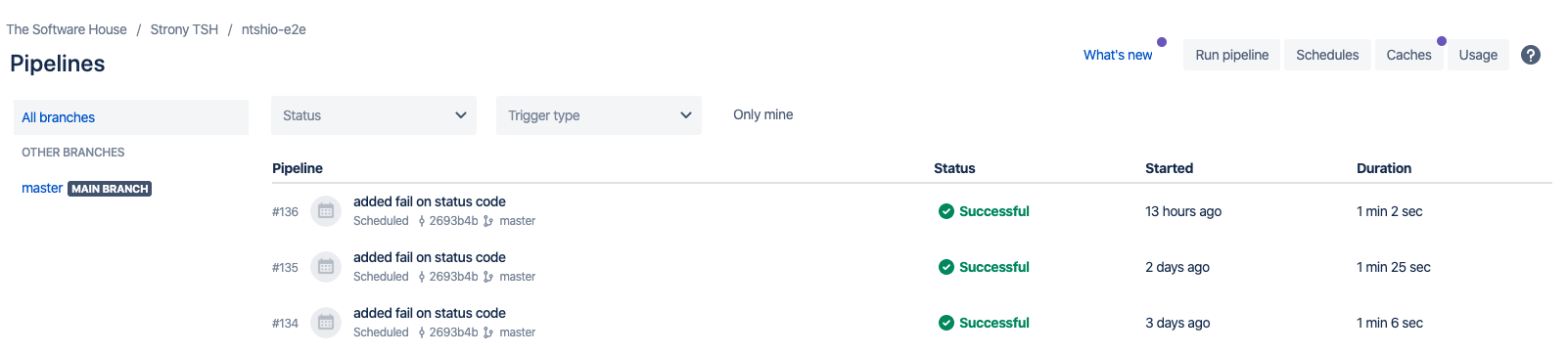Open the Schedules page
Image resolution: width=1568 pixels, height=354 pixels.
point(1327,55)
